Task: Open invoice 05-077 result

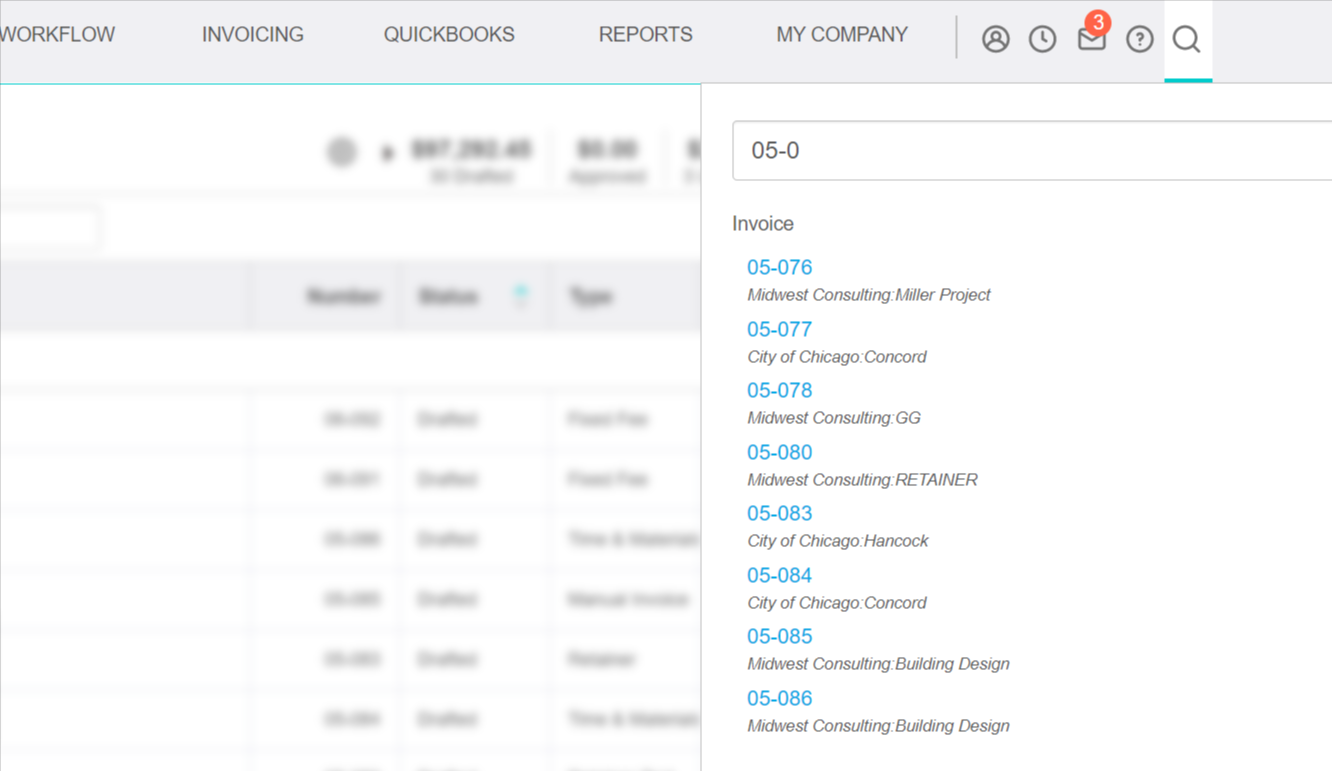Action: pyautogui.click(x=779, y=329)
